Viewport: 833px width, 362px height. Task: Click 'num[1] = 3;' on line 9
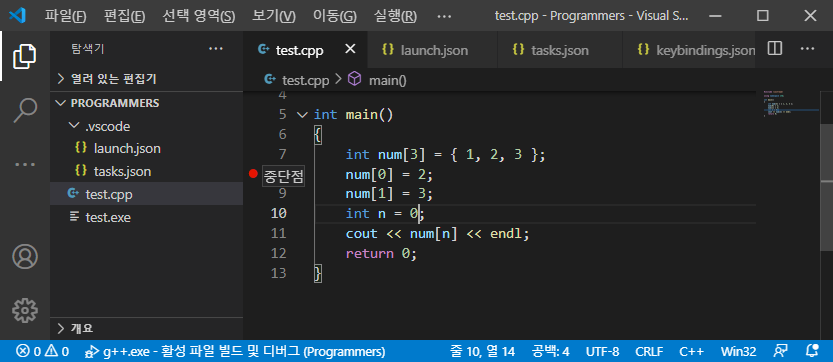389,193
